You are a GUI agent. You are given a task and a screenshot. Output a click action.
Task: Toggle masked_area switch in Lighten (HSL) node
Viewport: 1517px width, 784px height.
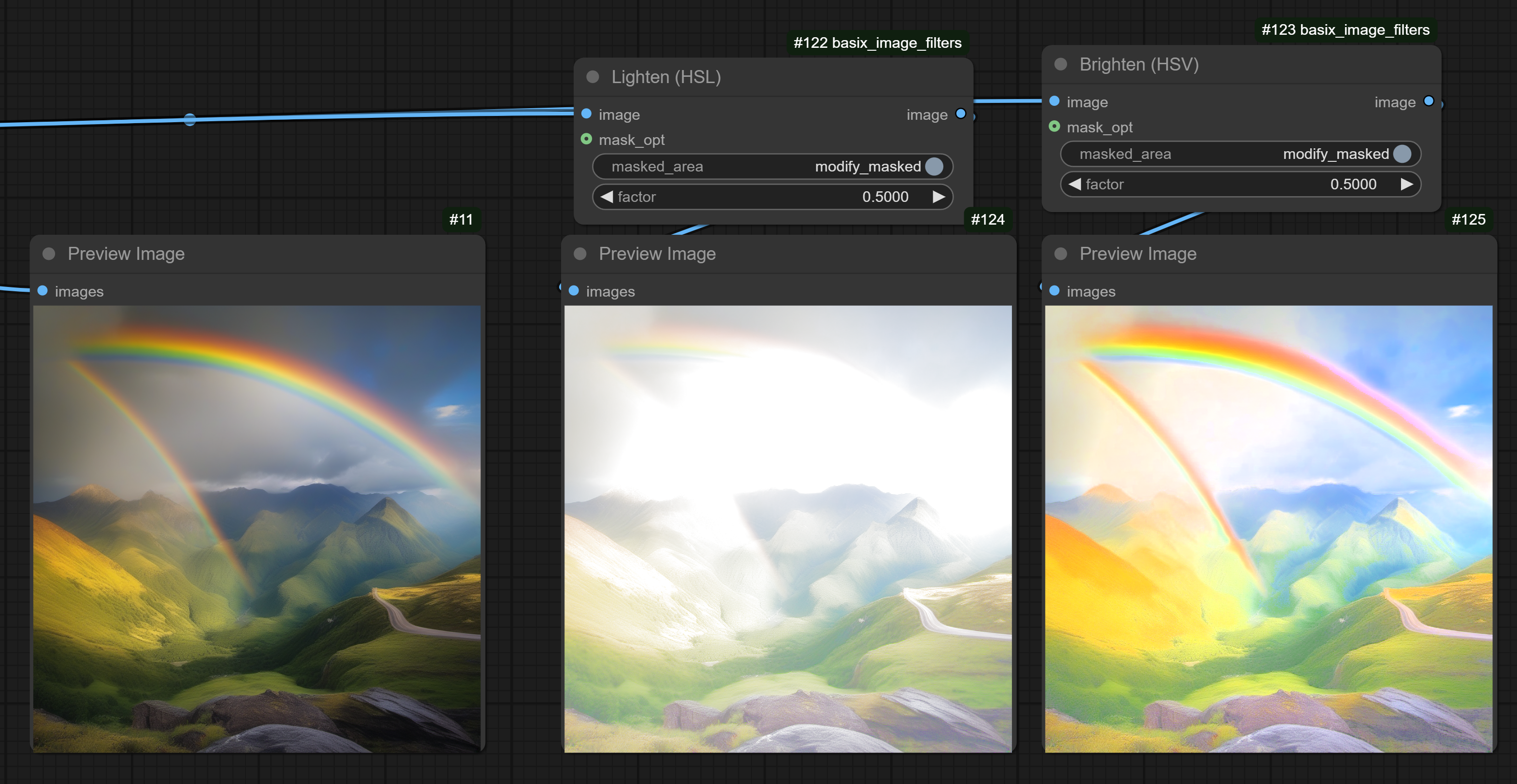pyautogui.click(x=934, y=167)
